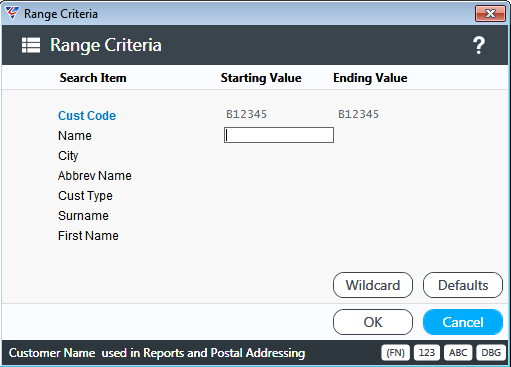The height and width of the screenshot is (367, 511).
Task: Click the Cust Code ending value B12345
Action: [359, 114]
